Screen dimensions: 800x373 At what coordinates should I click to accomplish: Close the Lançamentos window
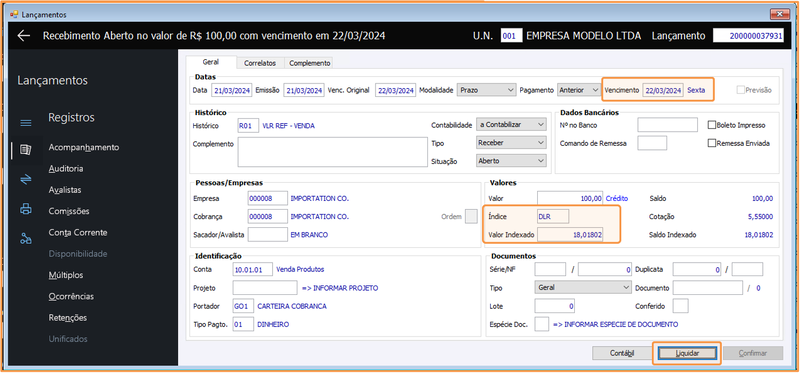click(781, 14)
